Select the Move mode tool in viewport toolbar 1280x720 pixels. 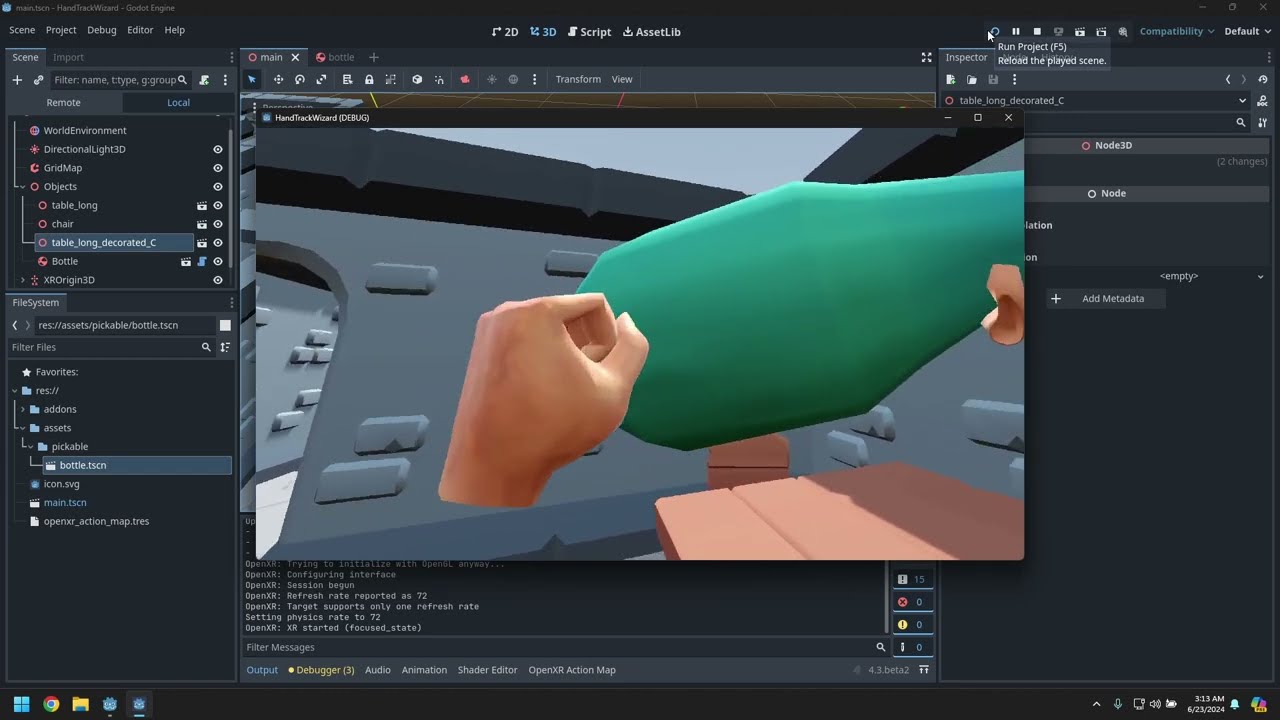[278, 79]
